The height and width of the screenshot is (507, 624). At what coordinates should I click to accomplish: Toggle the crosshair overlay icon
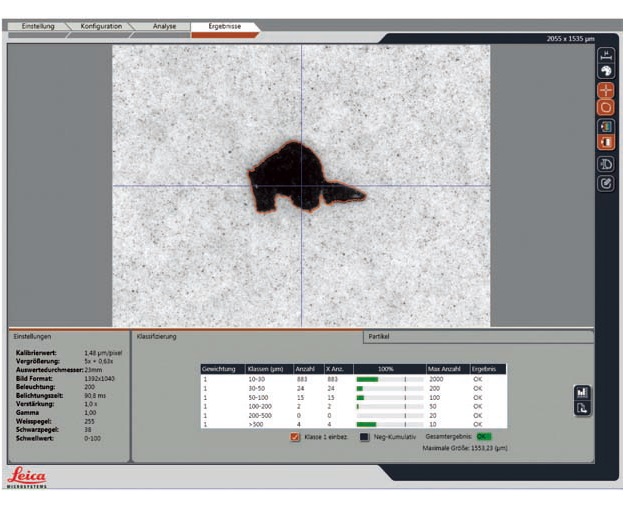(x=606, y=91)
